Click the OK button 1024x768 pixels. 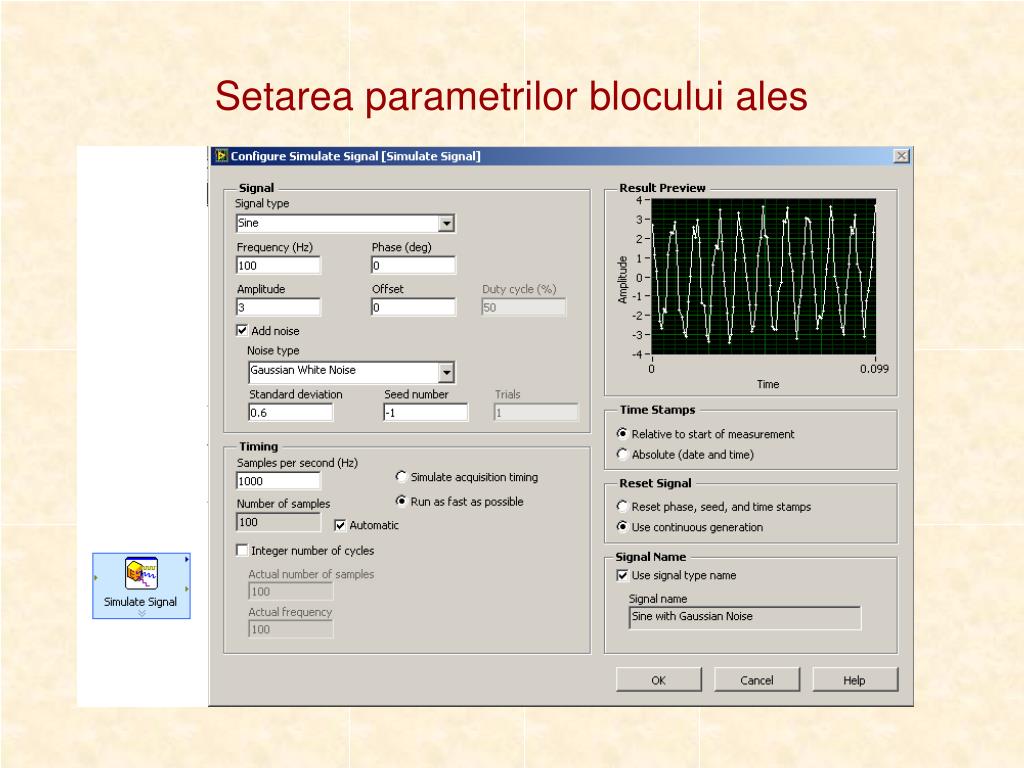pyautogui.click(x=658, y=680)
